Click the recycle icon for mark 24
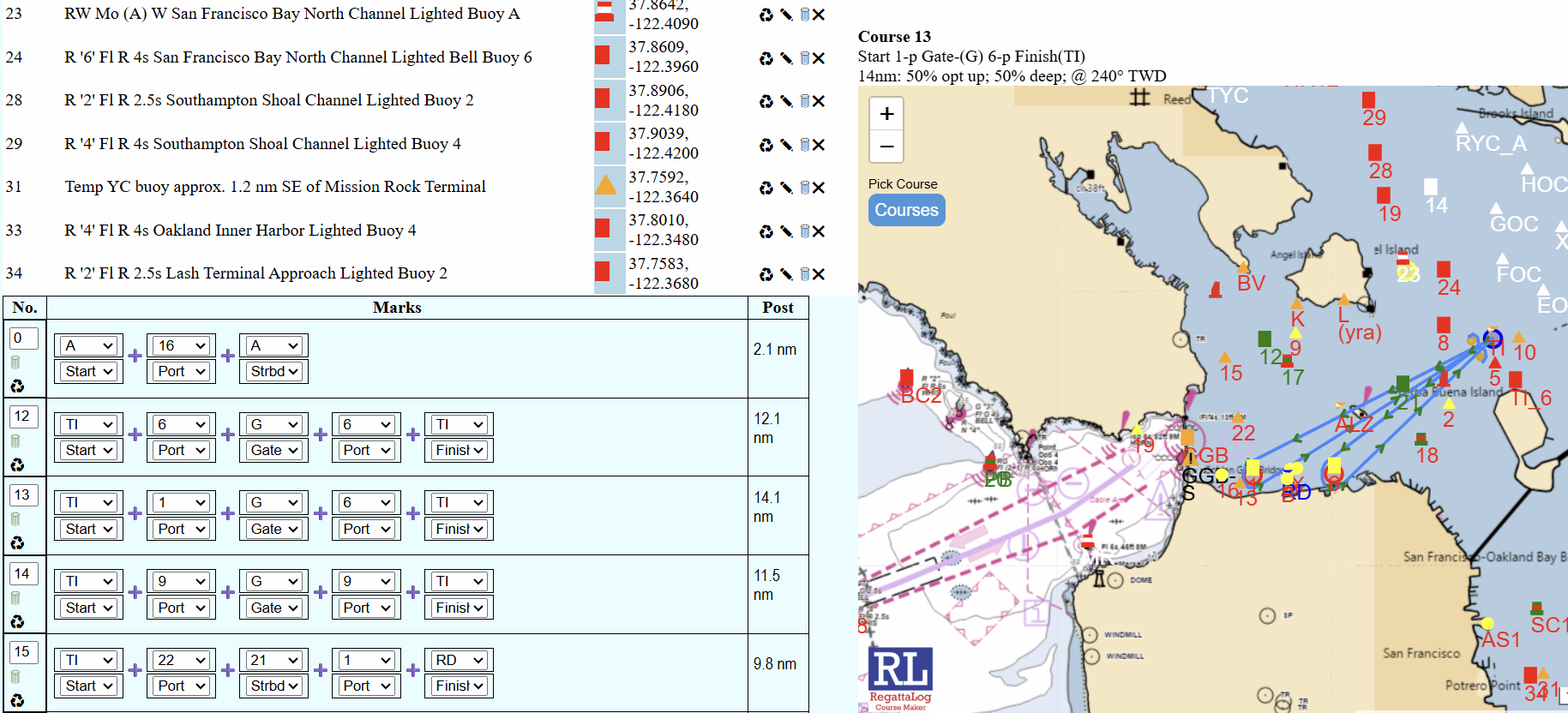The width and height of the screenshot is (1568, 713). coord(766,58)
